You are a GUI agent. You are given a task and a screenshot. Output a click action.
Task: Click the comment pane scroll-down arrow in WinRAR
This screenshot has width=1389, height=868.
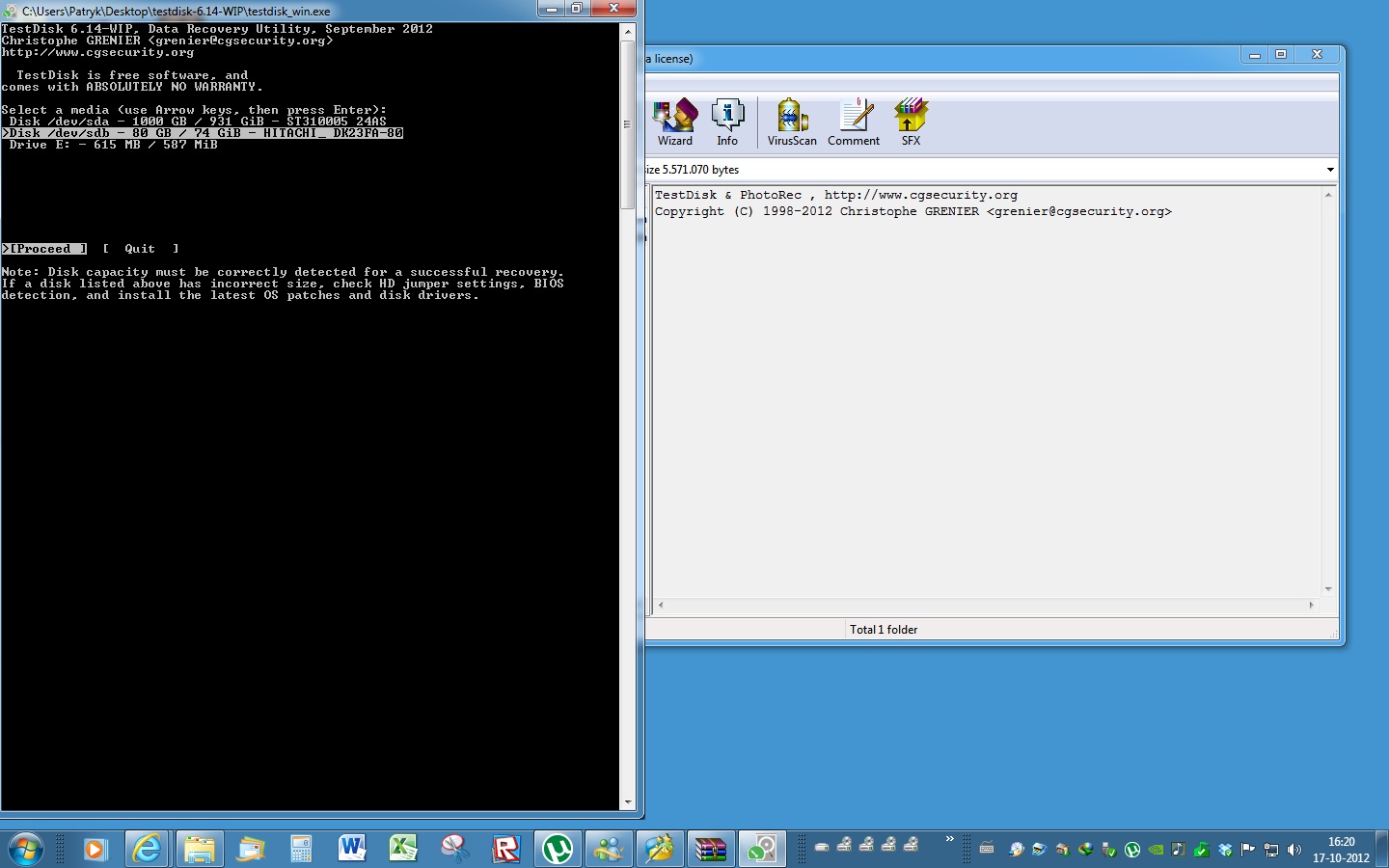pyautogui.click(x=1328, y=589)
